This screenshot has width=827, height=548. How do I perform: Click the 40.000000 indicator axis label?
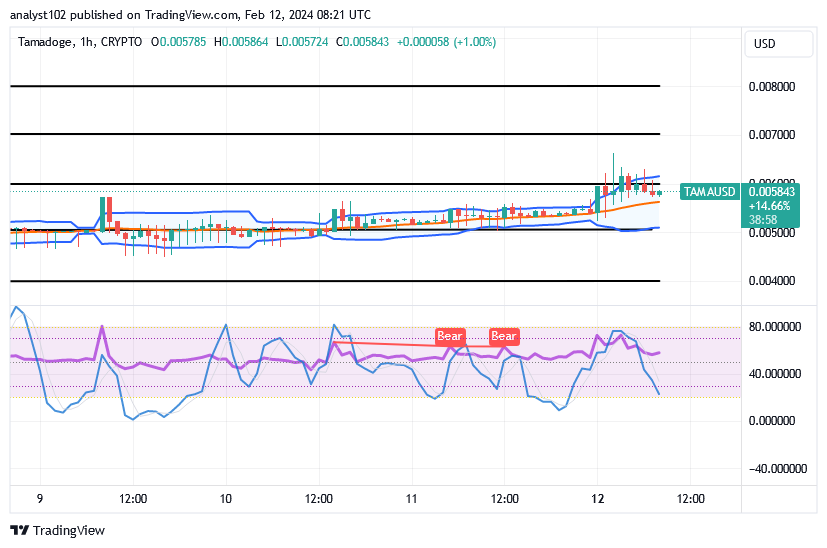[775, 374]
